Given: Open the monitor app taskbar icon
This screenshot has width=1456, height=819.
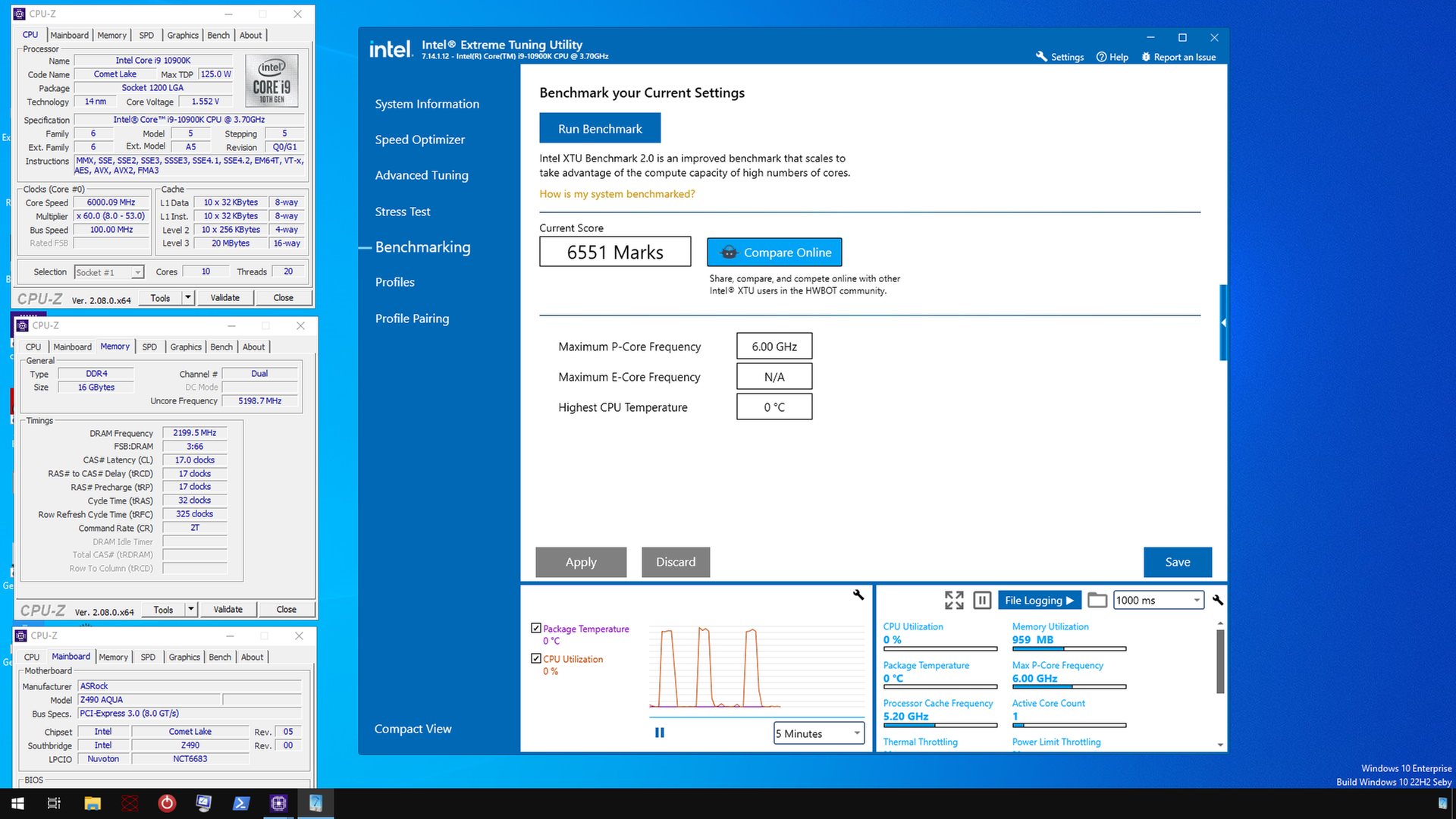Looking at the screenshot, I should [204, 803].
